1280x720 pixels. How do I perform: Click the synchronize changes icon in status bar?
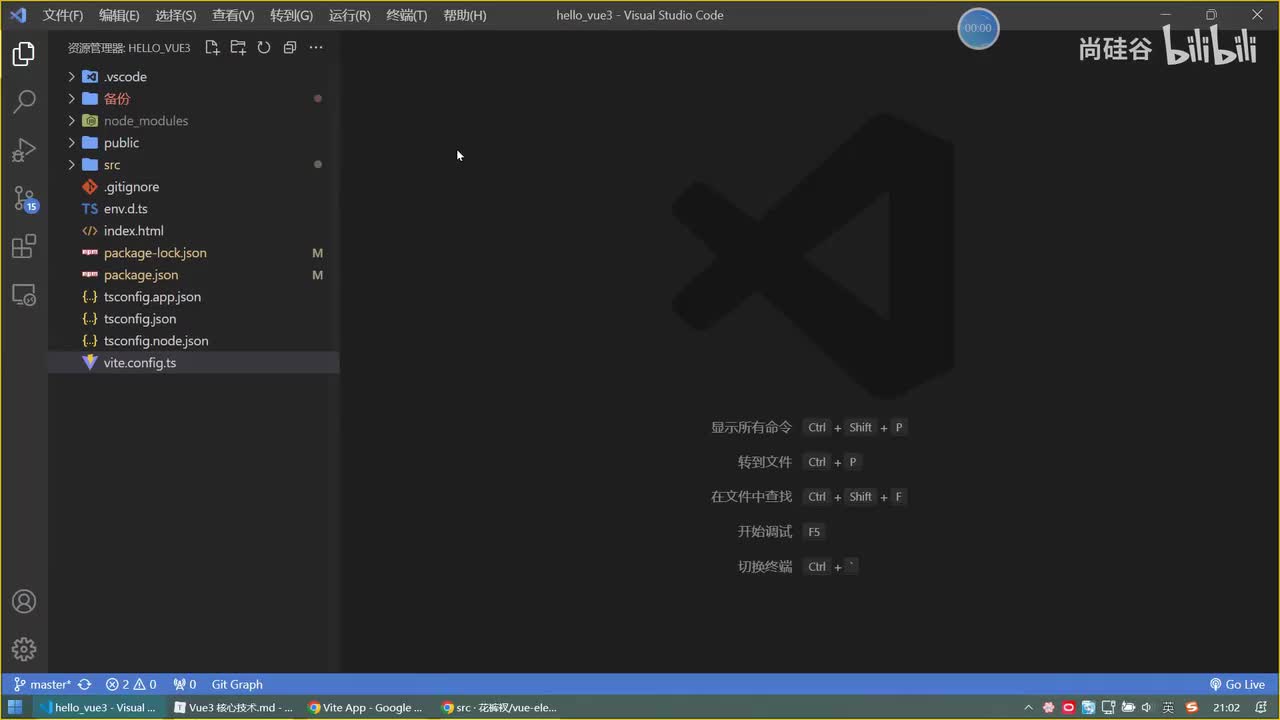pyautogui.click(x=85, y=685)
